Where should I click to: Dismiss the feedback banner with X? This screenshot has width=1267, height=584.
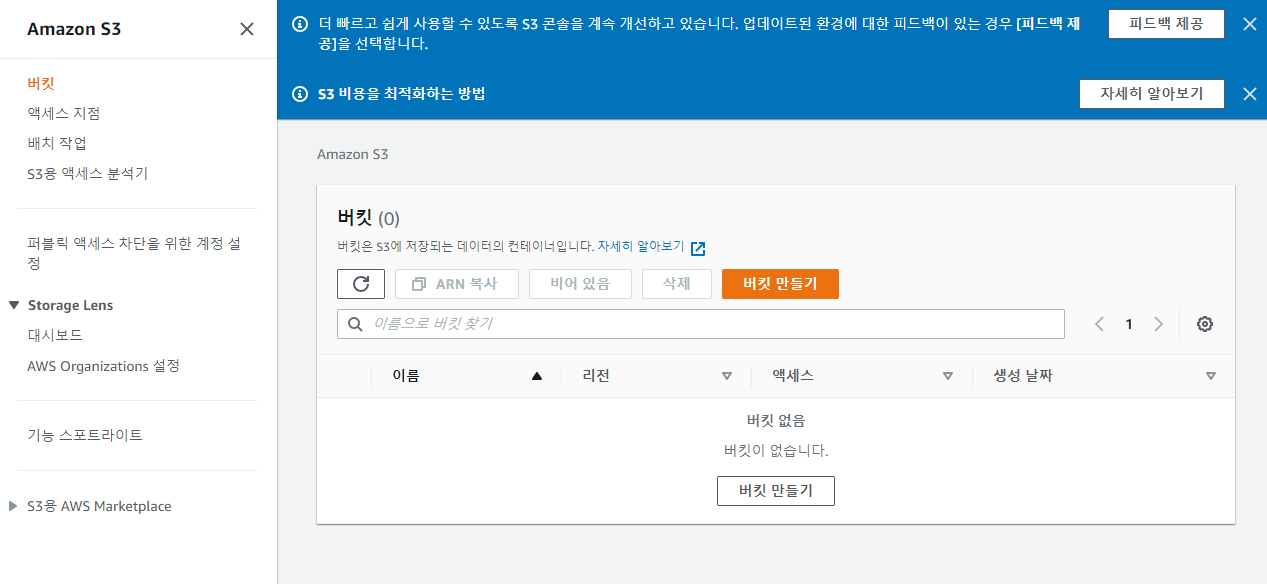1249,25
